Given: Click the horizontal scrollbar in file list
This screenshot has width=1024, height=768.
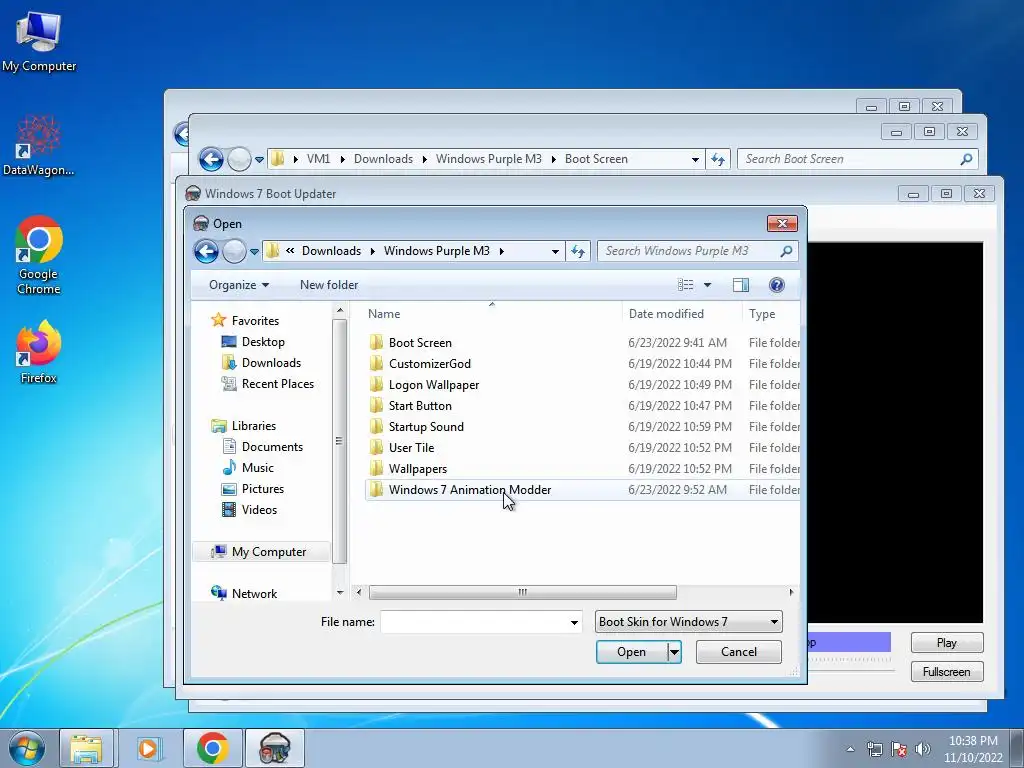Looking at the screenshot, I should pyautogui.click(x=522, y=592).
